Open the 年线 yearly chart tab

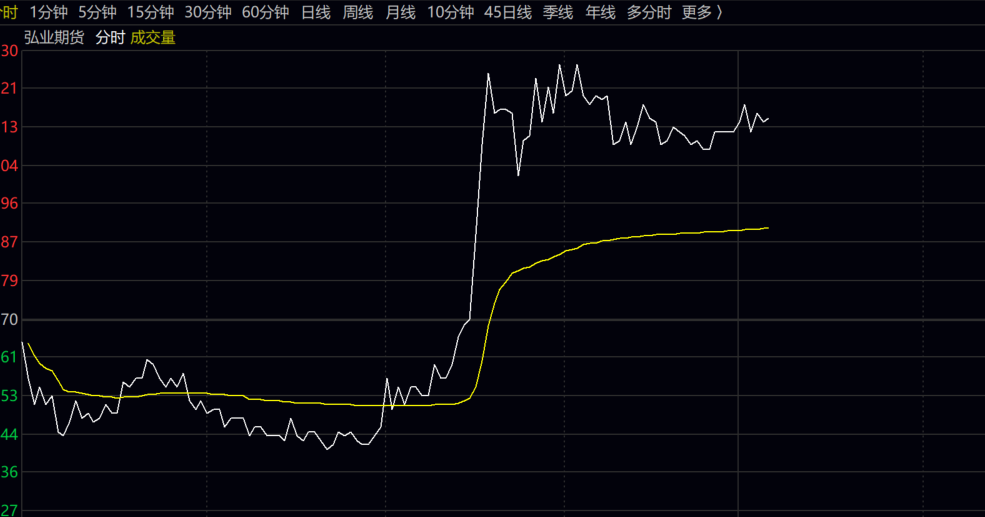coord(600,13)
